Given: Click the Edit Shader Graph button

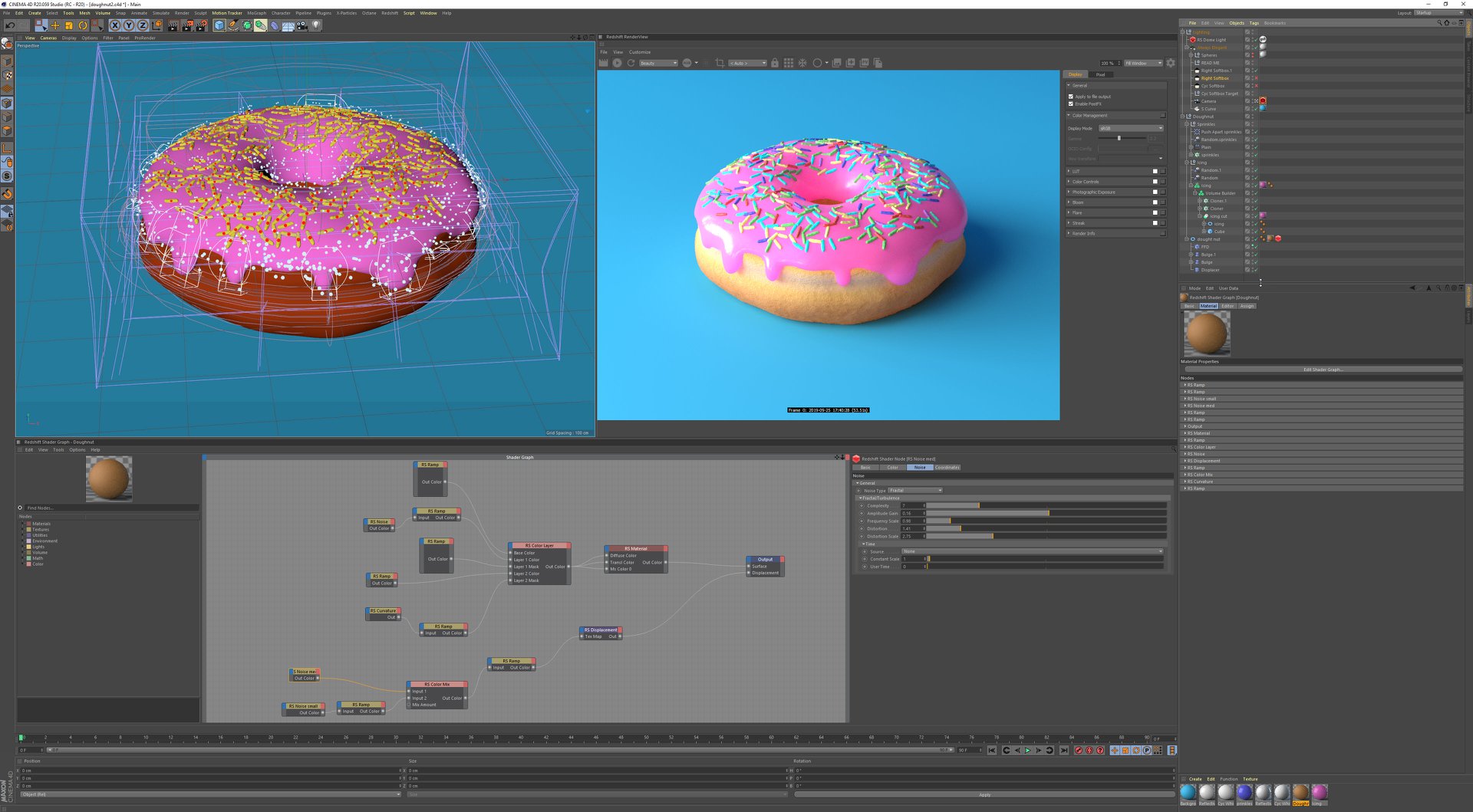Looking at the screenshot, I should click(x=1323, y=370).
